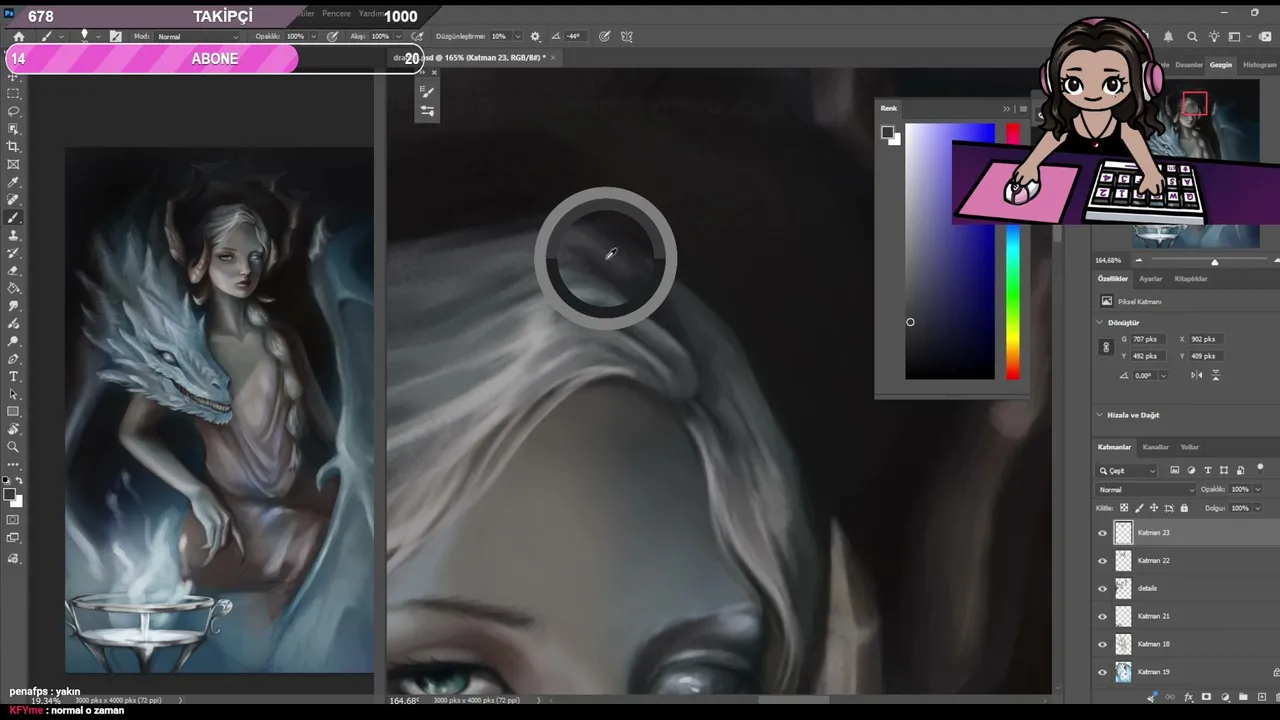Select the Path Selection arrow tool
The height and width of the screenshot is (720, 1280).
[13, 394]
